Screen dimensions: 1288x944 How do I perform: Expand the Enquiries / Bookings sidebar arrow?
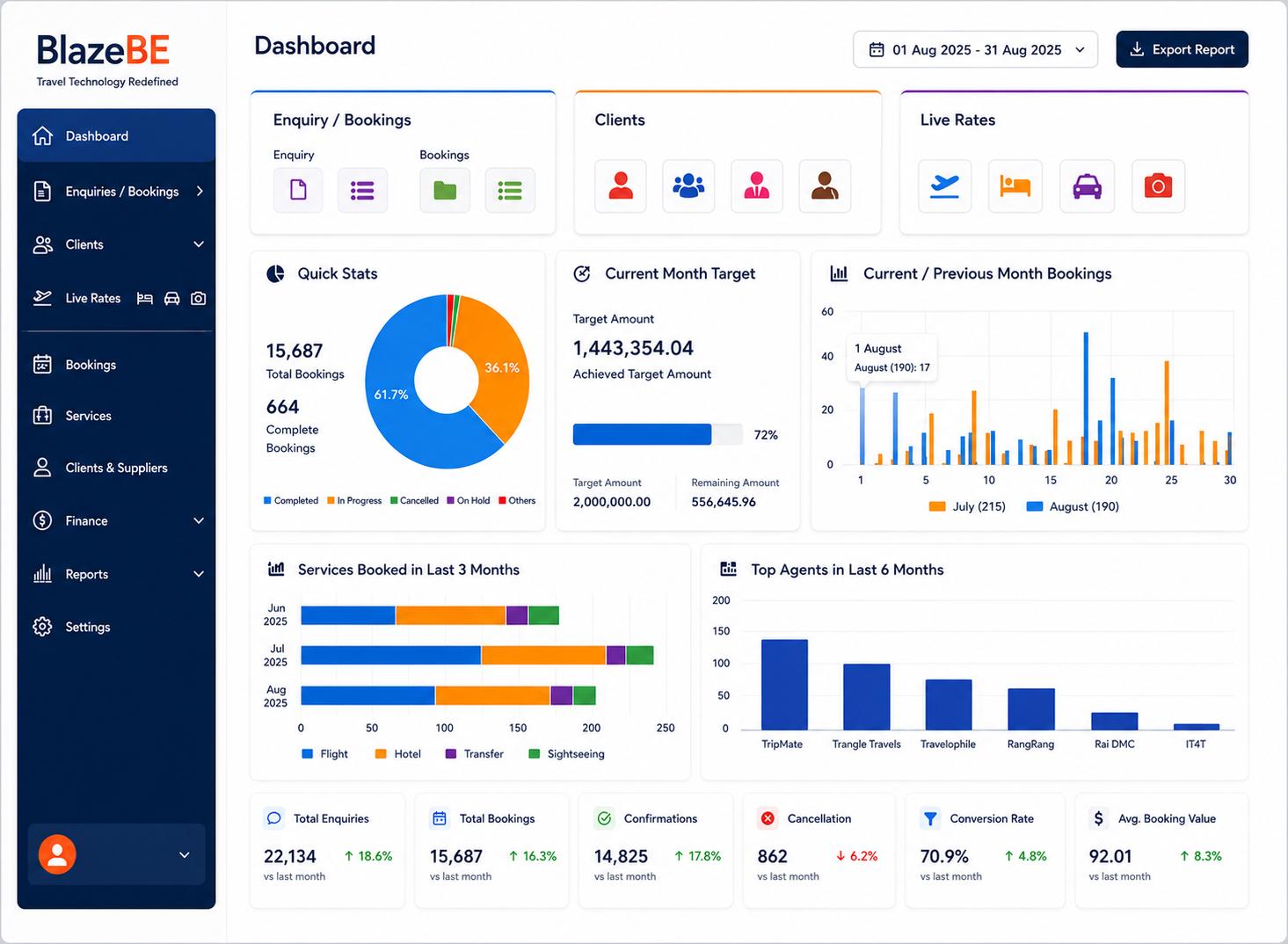pos(200,191)
